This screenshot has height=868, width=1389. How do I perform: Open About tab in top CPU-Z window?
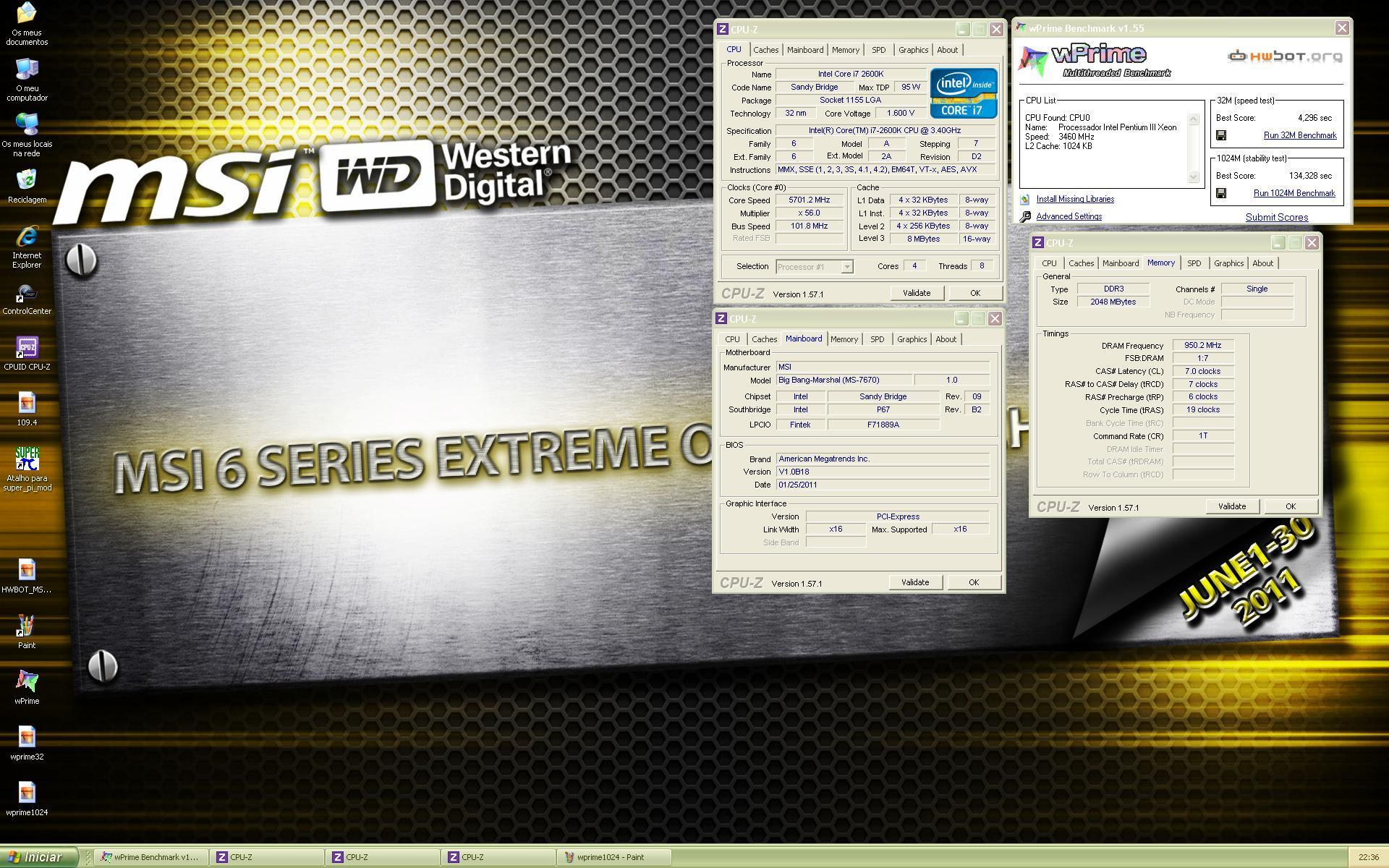click(947, 50)
